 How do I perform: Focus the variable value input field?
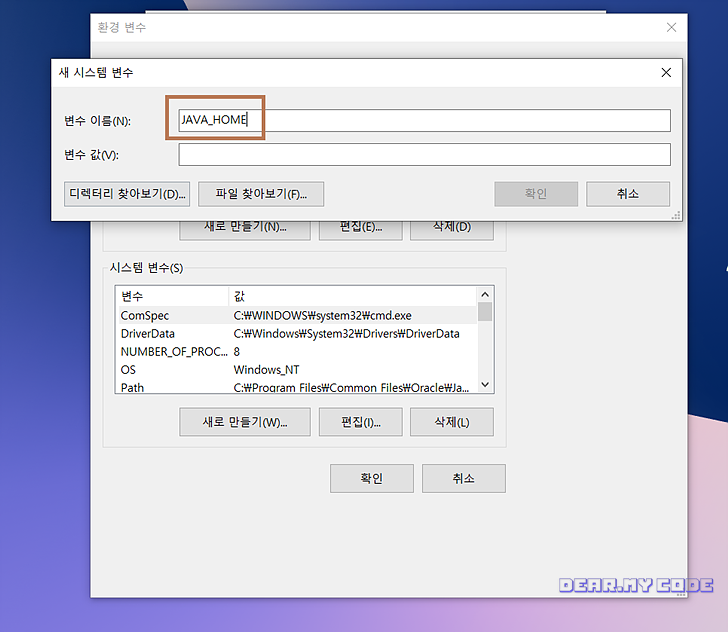(x=424, y=154)
